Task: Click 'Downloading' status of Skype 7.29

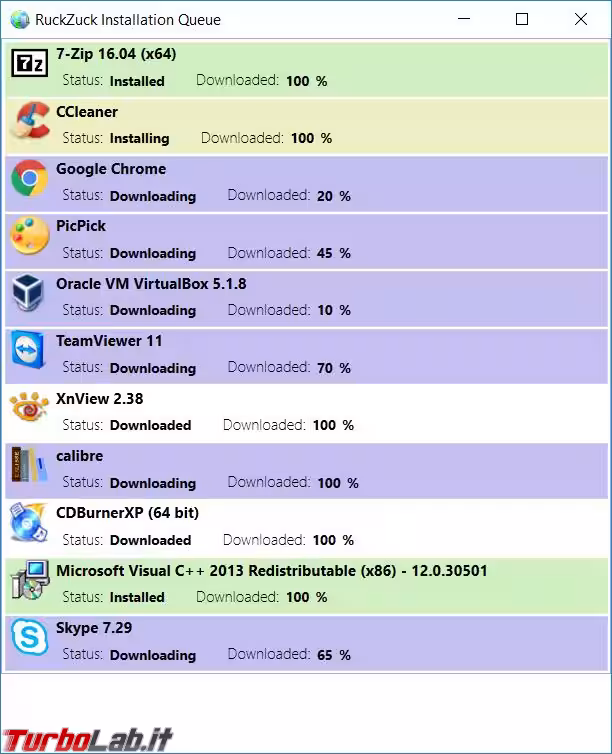Action: point(153,655)
